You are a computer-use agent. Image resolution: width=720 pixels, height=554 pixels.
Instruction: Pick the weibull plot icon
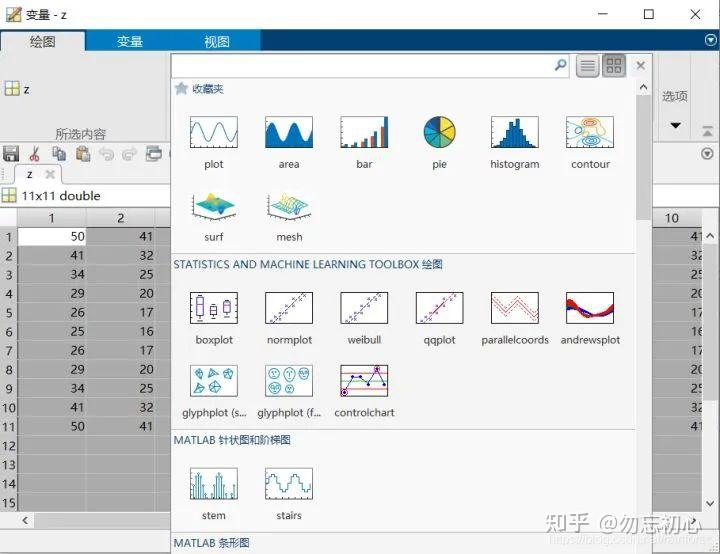coord(364,308)
